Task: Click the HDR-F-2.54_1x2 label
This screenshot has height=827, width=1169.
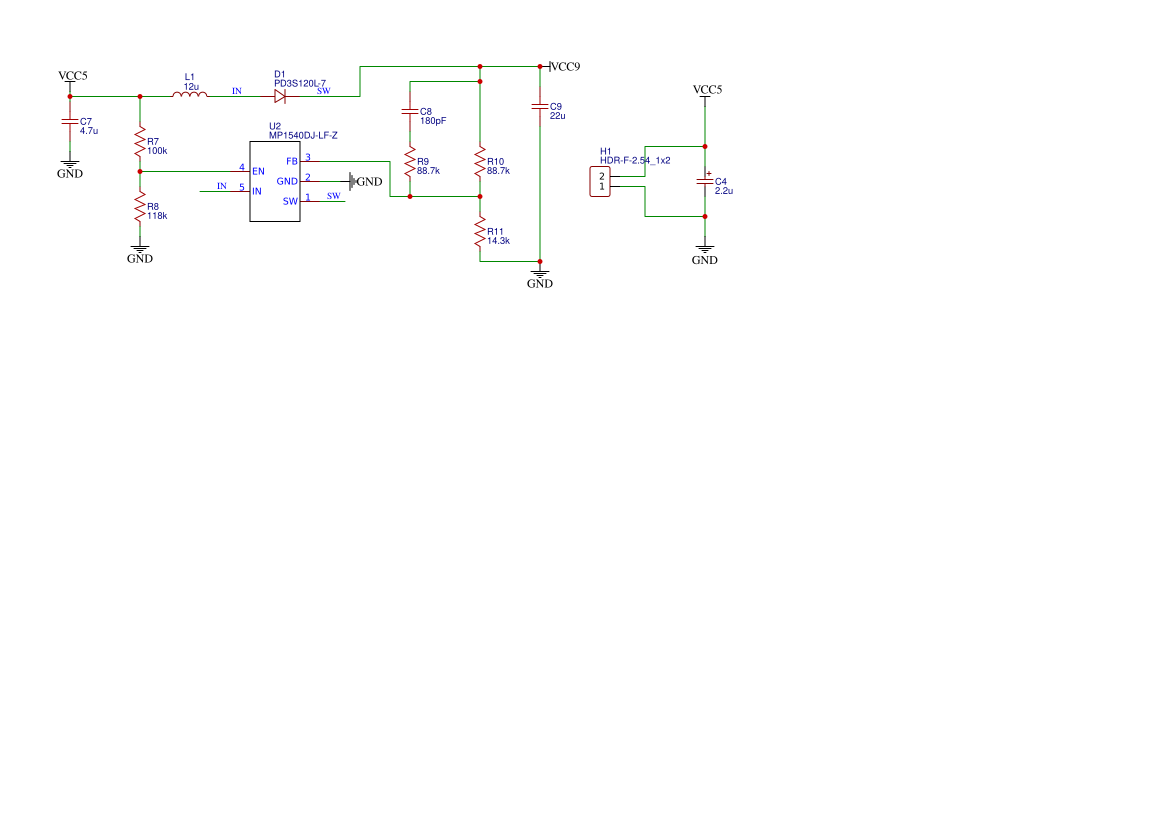Action: coord(635,160)
